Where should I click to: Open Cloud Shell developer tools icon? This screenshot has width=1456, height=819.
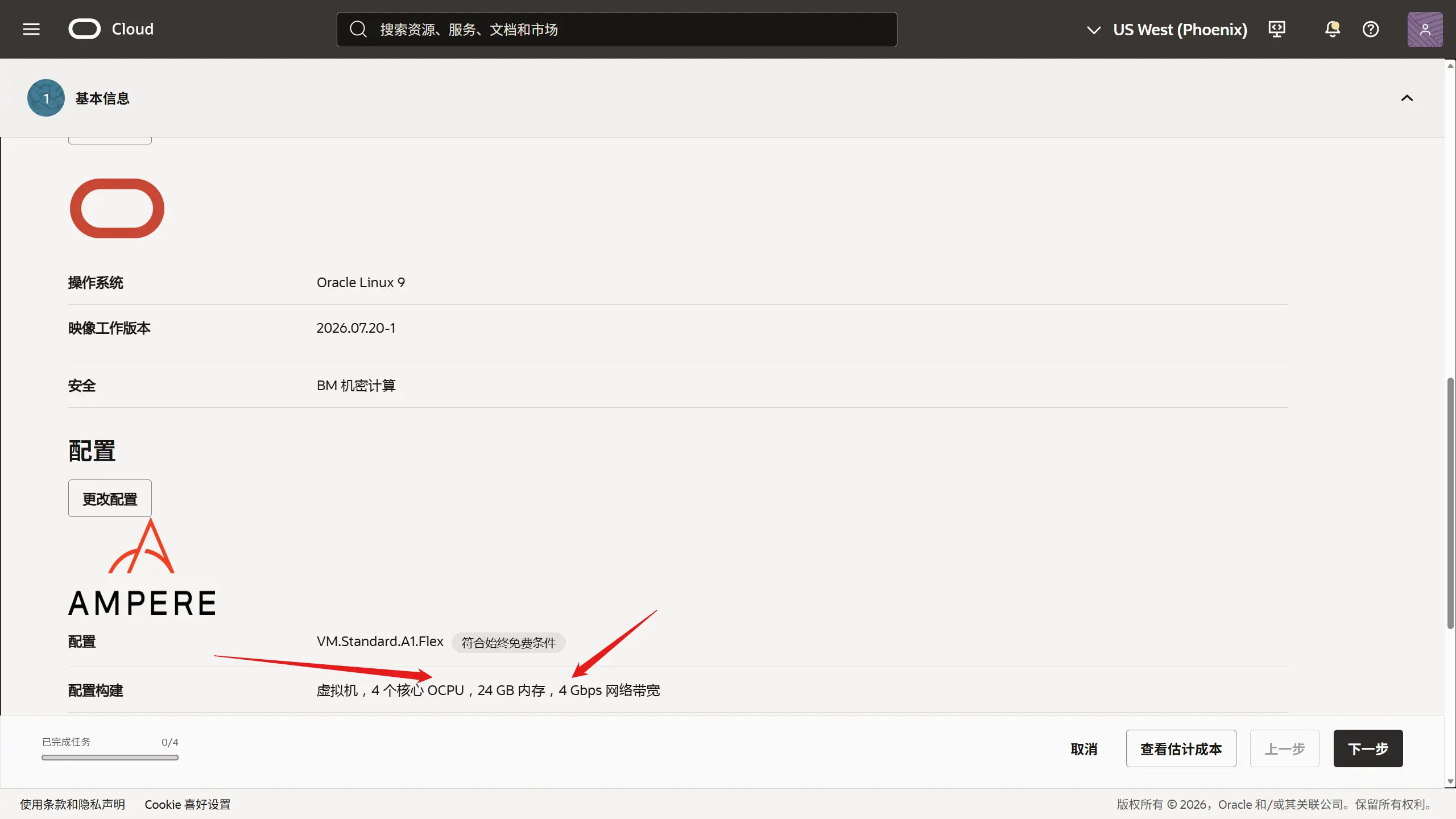[1277, 29]
